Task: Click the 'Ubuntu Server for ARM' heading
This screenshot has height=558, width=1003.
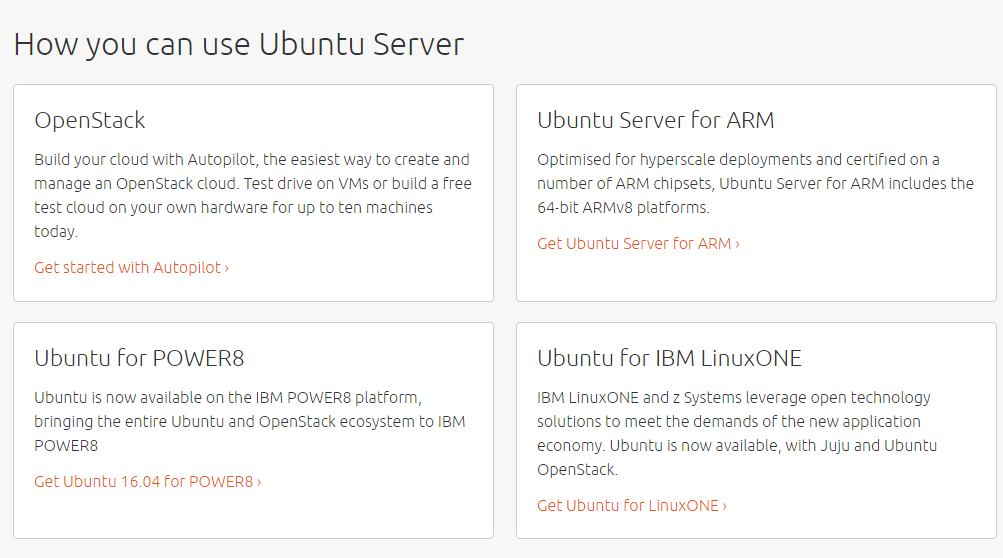Action: point(656,121)
